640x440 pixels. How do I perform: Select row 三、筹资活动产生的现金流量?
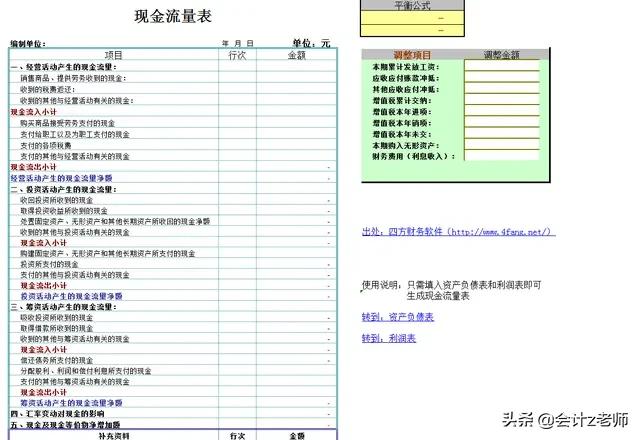(173, 307)
